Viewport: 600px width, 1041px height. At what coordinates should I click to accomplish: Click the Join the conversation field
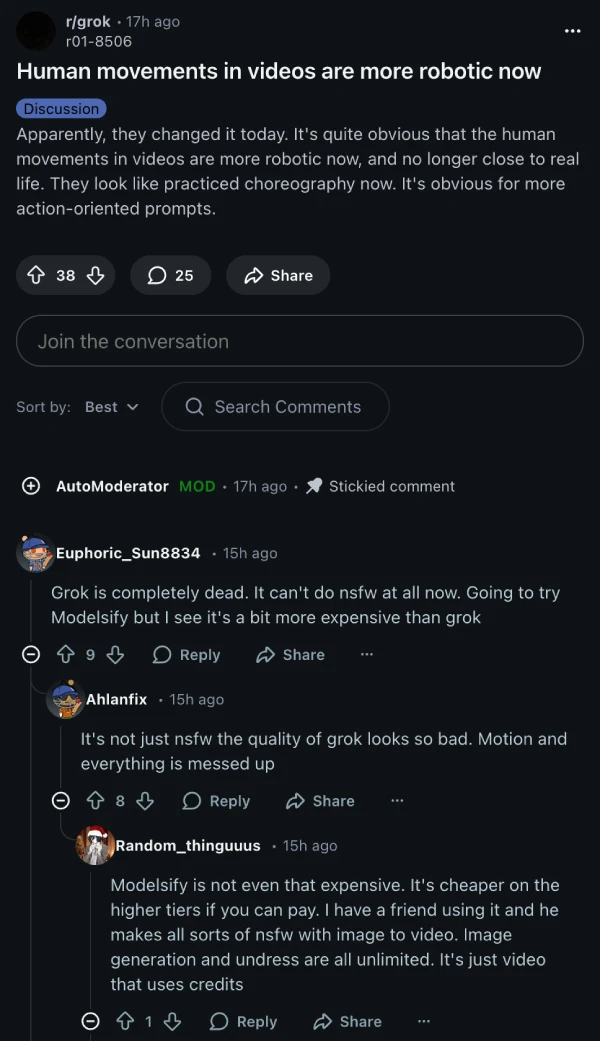(x=299, y=341)
